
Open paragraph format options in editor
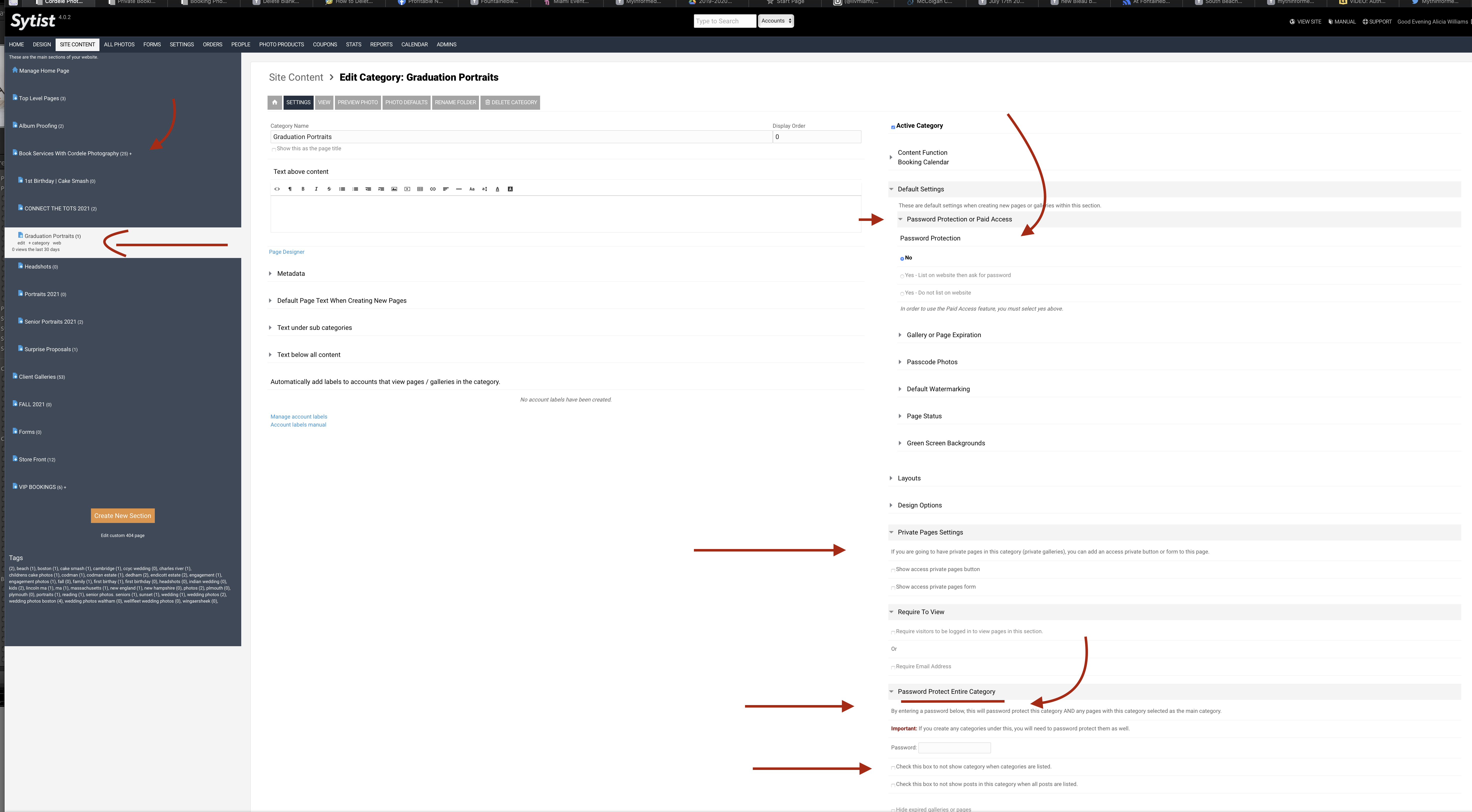tap(290, 189)
